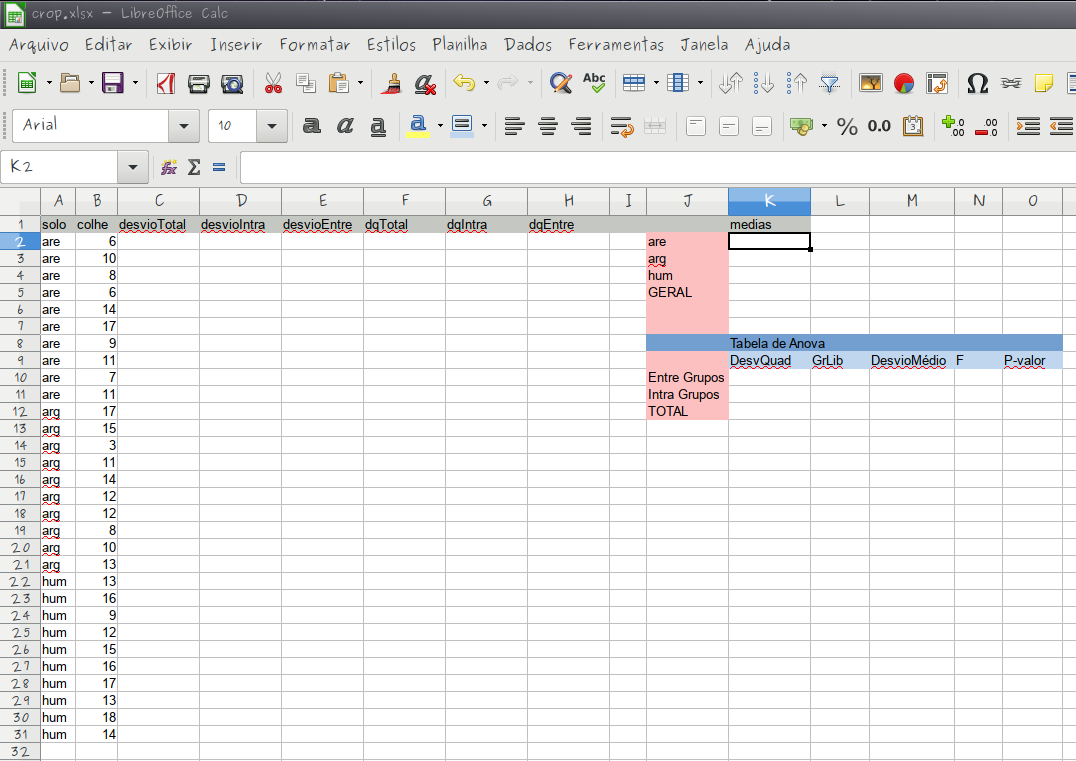Open the font name dropdown
Screen dimensions: 1076x761
pos(183,126)
